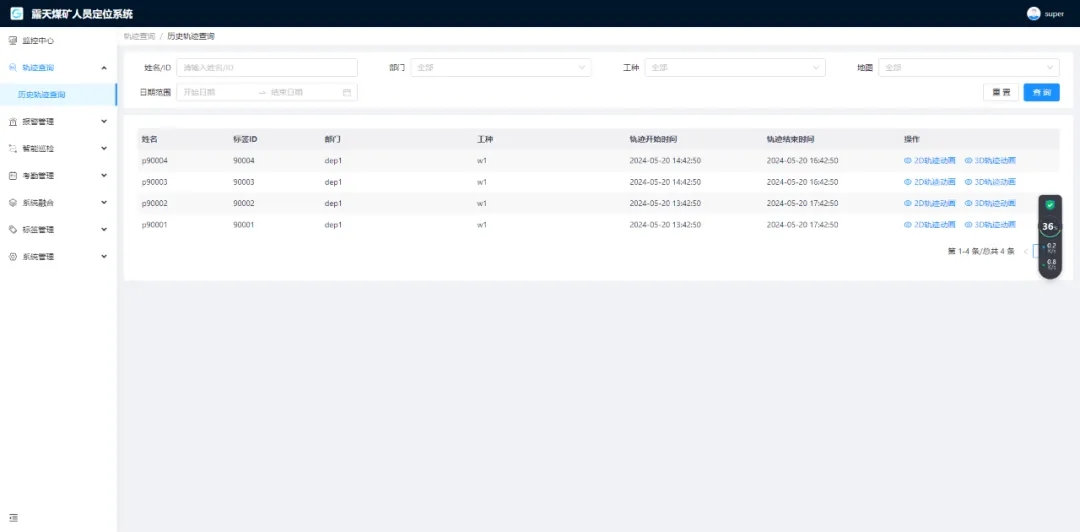This screenshot has width=1080, height=532.
Task: View 3D轨迹动画 for p90001
Action: (x=990, y=225)
